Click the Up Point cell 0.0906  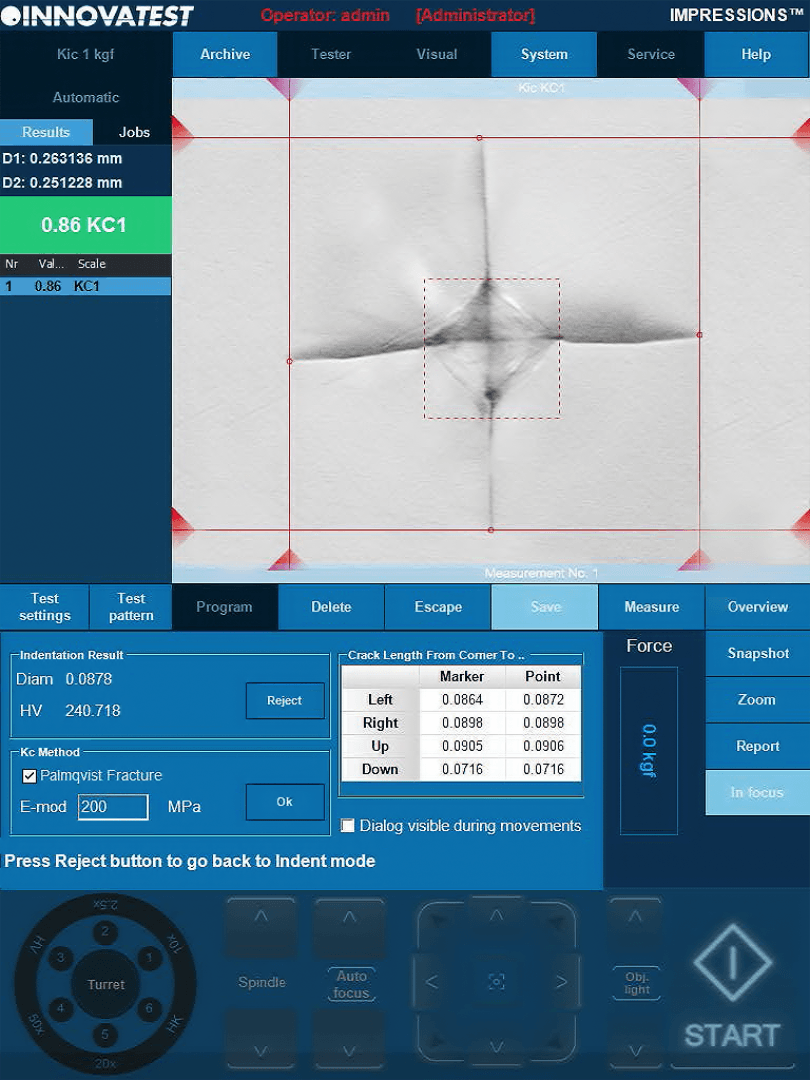click(543, 746)
